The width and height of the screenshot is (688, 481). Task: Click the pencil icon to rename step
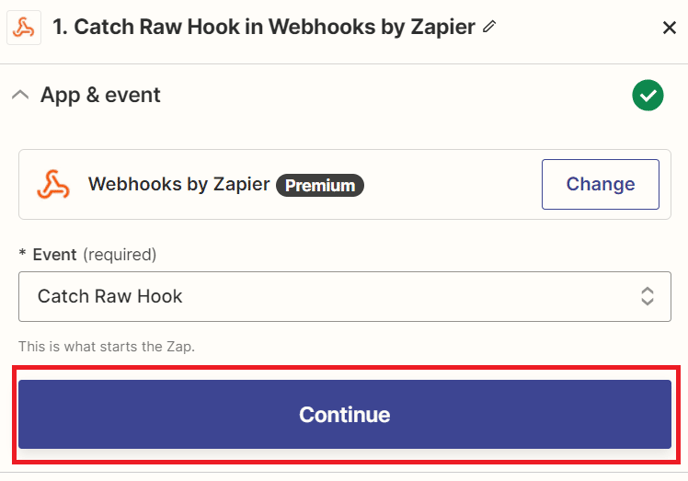489,27
